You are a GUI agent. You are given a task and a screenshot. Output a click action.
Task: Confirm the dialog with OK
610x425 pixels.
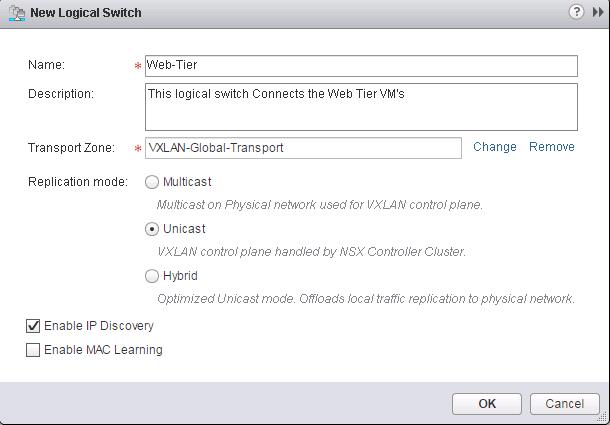pyautogui.click(x=487, y=404)
